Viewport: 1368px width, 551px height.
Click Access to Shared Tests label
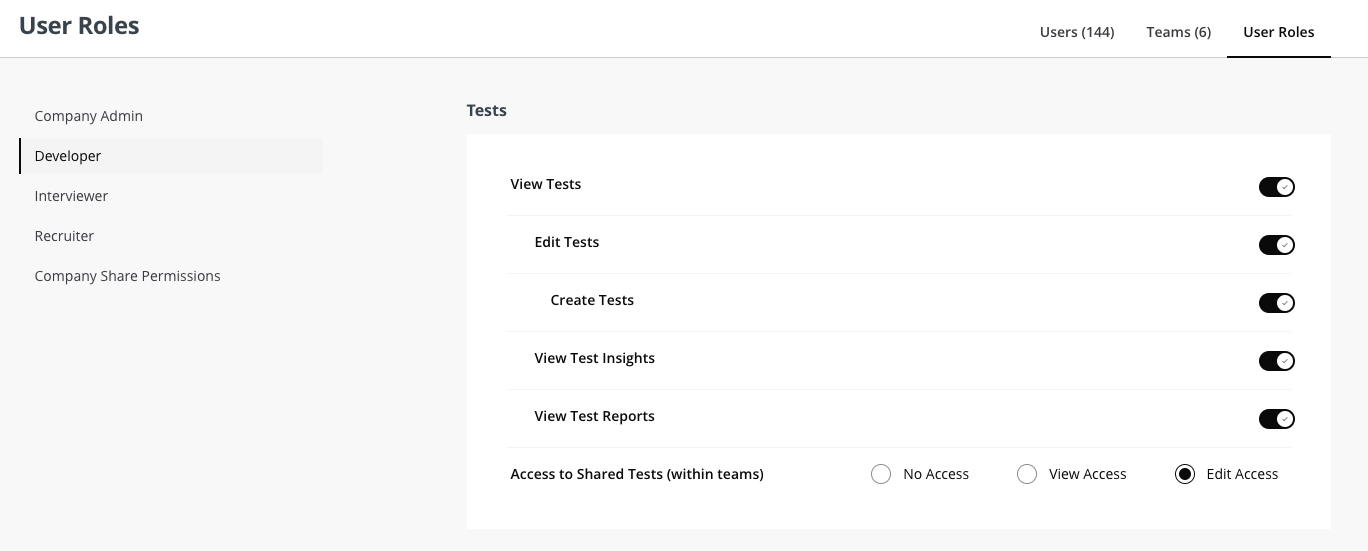pos(637,474)
